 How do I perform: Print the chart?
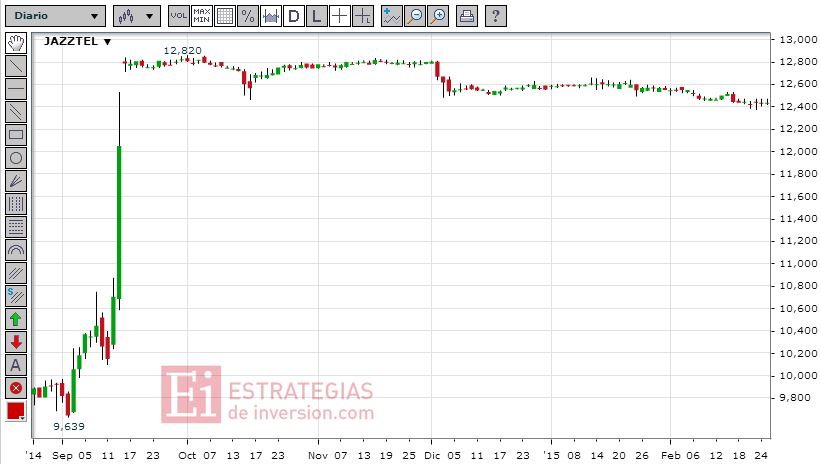pyautogui.click(x=467, y=16)
